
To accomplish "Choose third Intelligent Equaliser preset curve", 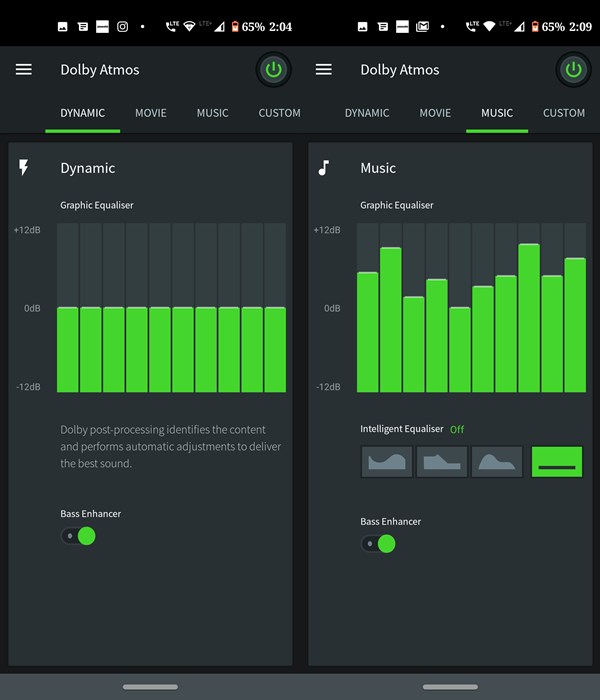I will click(x=497, y=462).
